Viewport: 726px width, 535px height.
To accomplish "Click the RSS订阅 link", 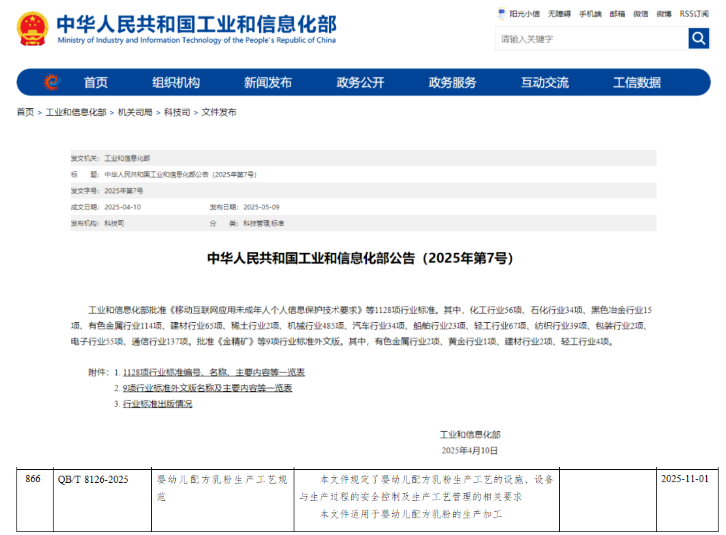I will point(693,14).
